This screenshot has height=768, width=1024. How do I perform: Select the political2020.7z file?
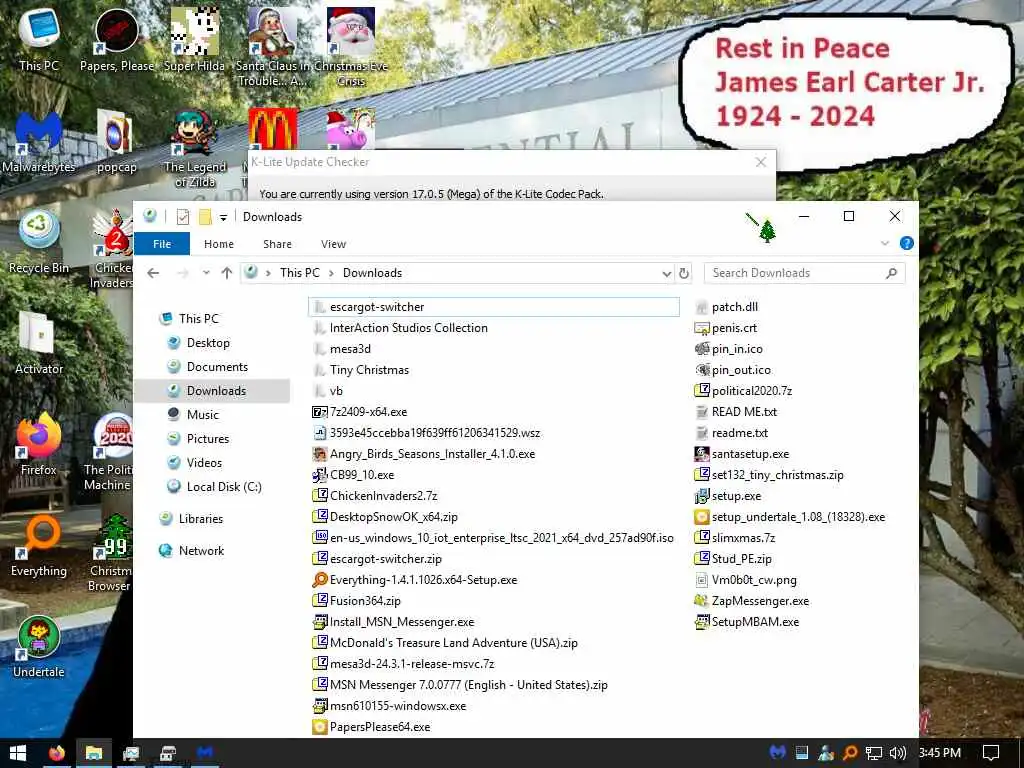coord(743,391)
